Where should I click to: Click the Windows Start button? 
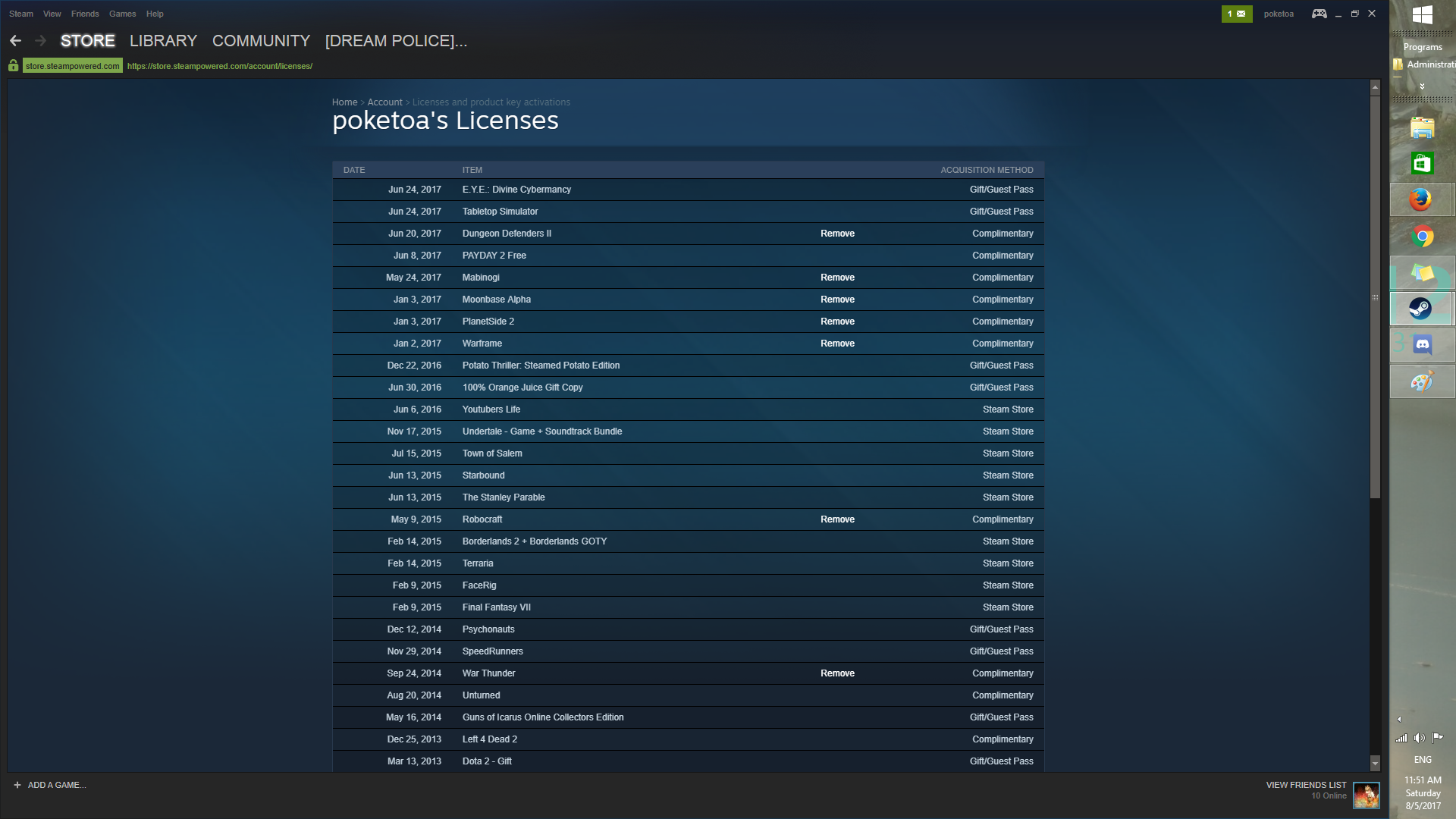coord(1423,14)
